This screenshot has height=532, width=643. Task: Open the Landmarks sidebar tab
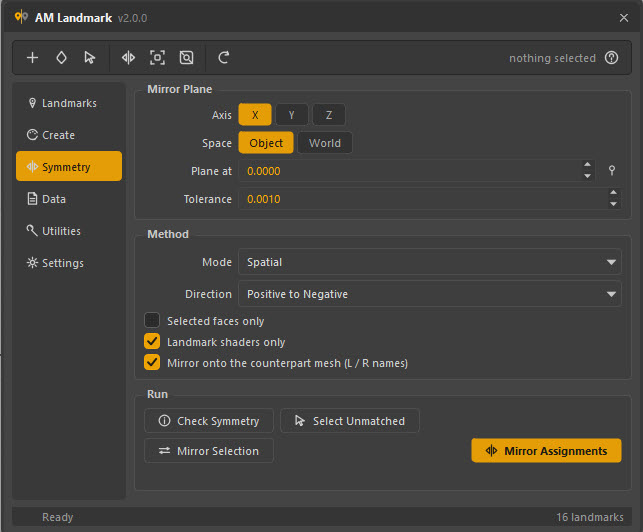click(69, 103)
